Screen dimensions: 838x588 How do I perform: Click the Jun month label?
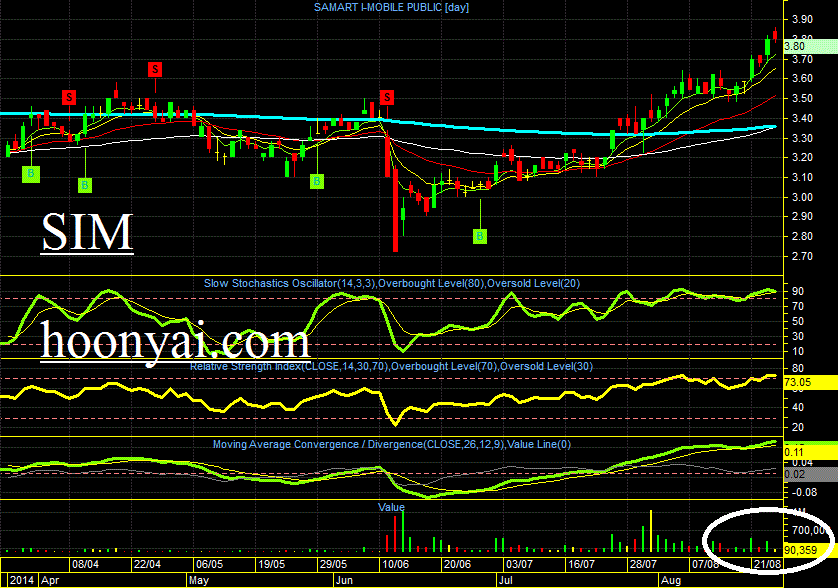[344, 580]
